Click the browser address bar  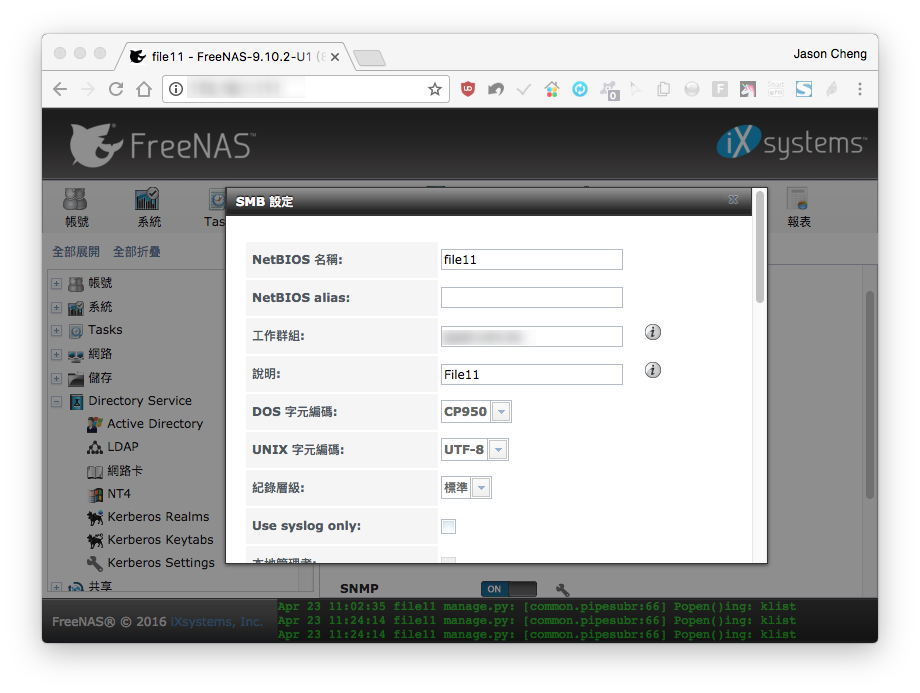click(305, 89)
